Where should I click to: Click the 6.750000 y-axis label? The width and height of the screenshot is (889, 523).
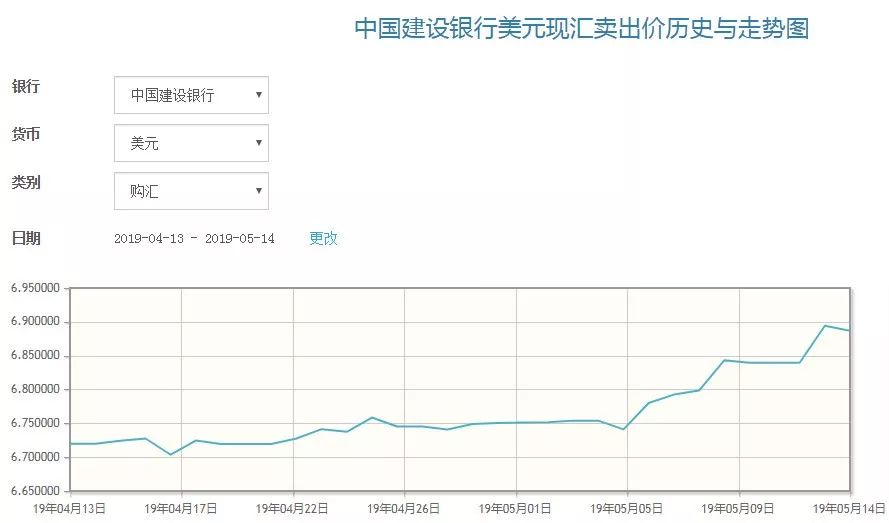[x=35, y=423]
